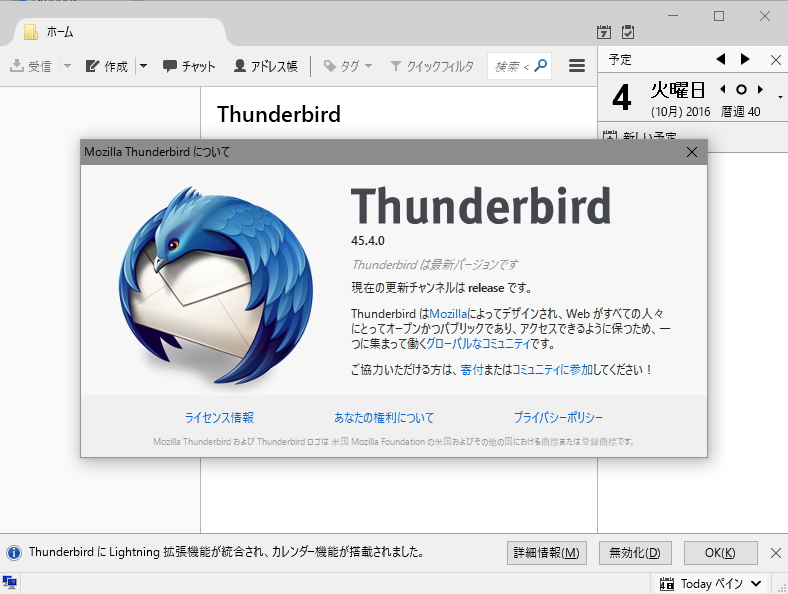Open the Today ペイン dropdown chevron
Screen dimensions: 788x594
(x=756, y=583)
